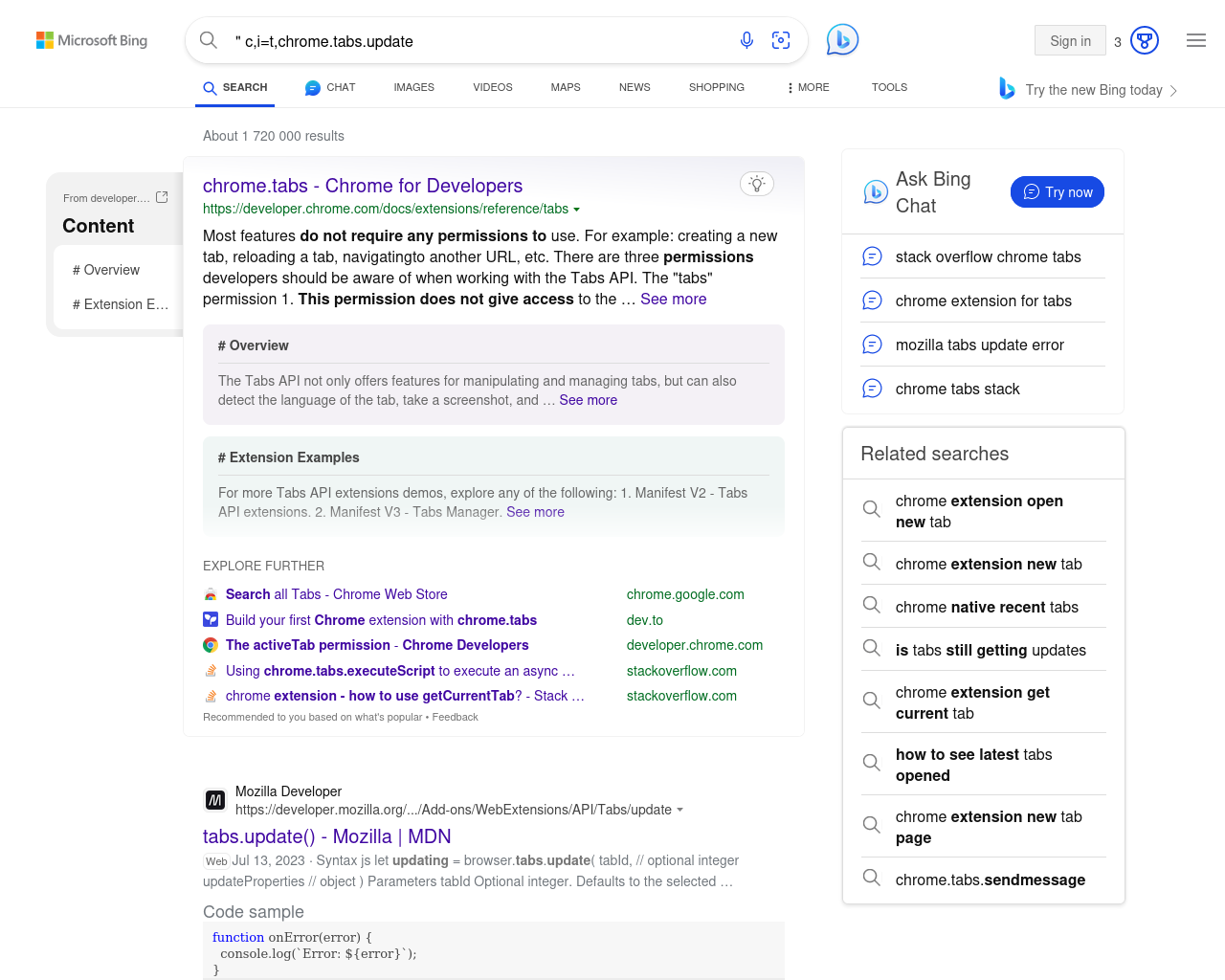Click chat icon beside mozilla tabs update error
The image size is (1225, 980).
coord(872,345)
